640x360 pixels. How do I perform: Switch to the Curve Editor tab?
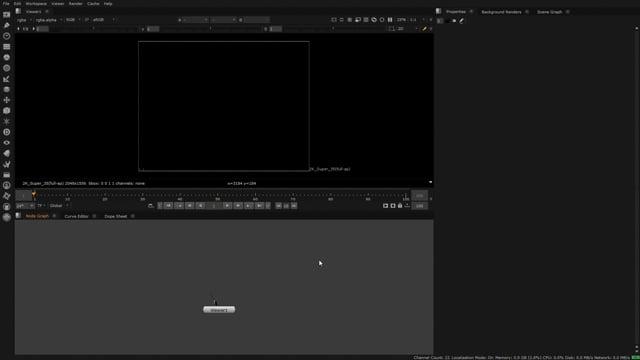[76, 216]
